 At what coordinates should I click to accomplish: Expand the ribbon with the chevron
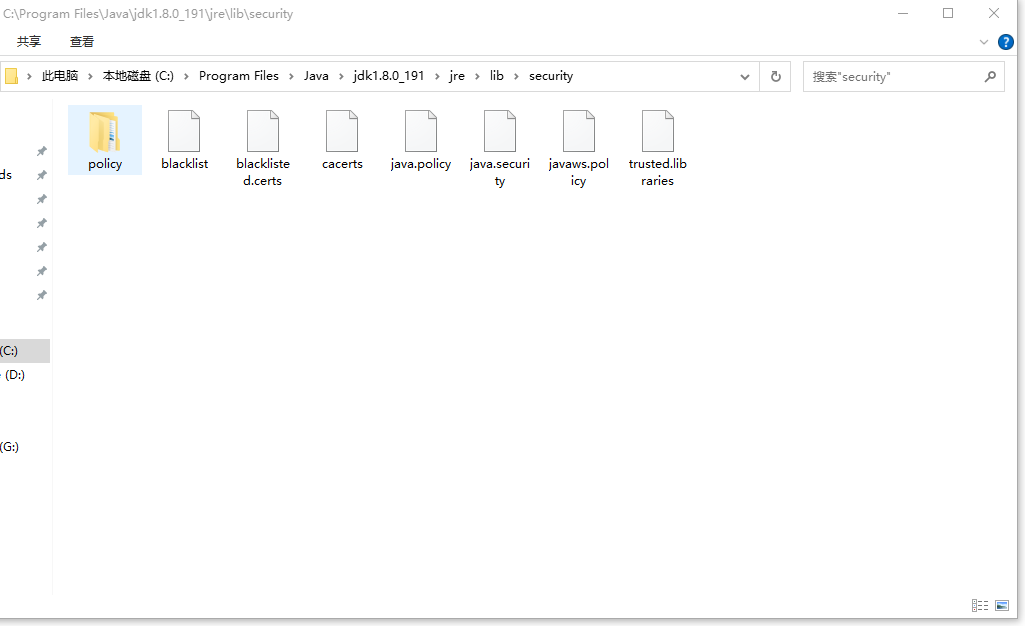pos(982,41)
